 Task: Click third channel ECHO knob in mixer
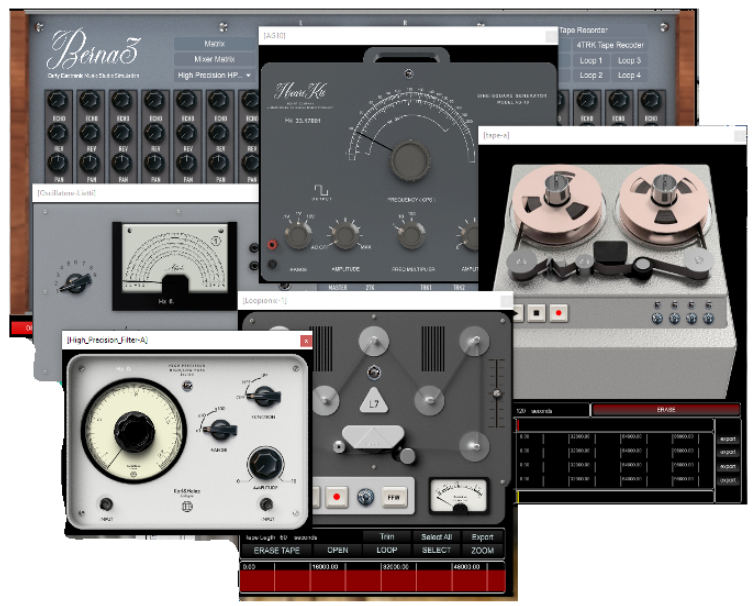click(x=122, y=101)
